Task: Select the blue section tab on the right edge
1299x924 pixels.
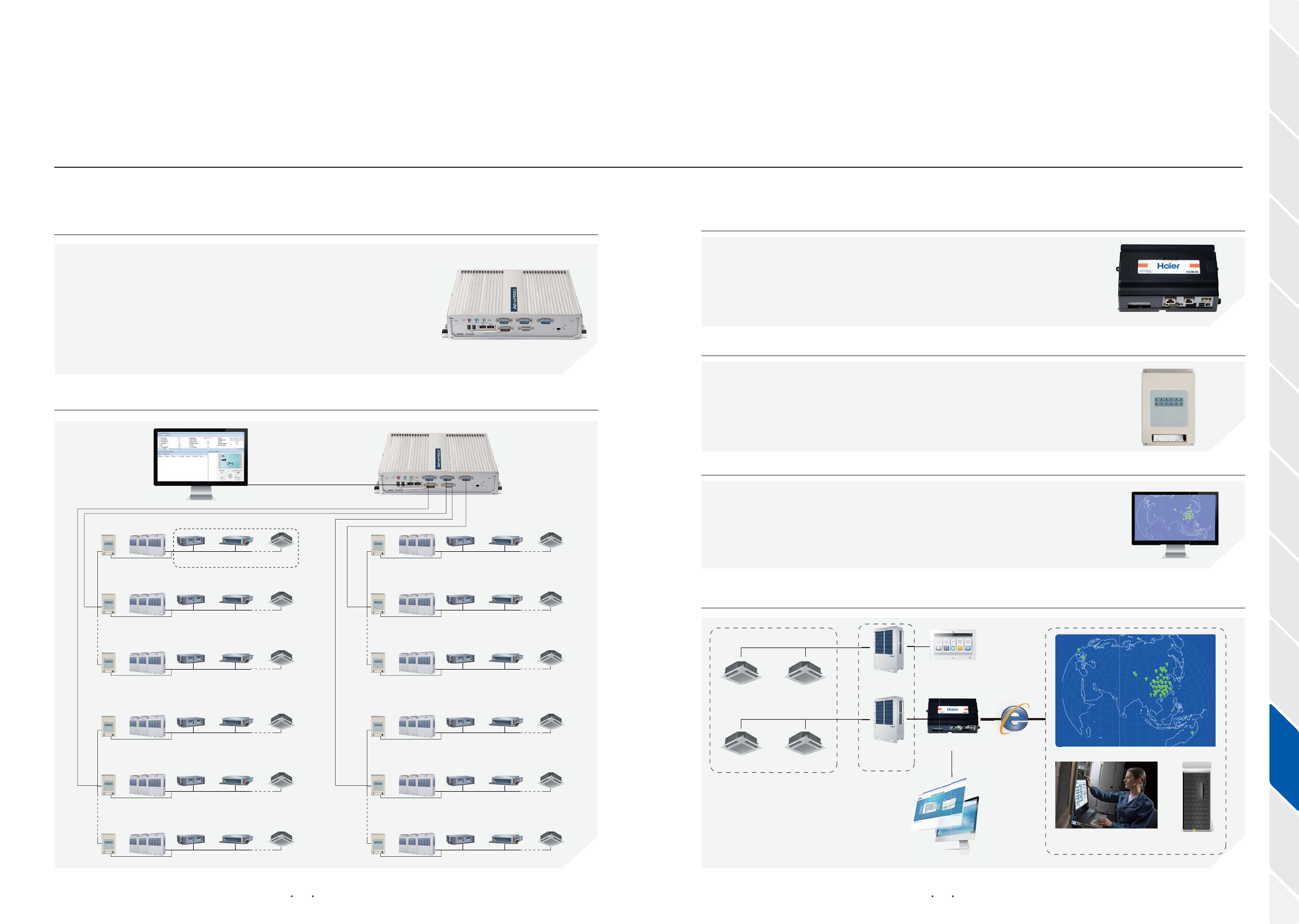Action: click(1284, 757)
